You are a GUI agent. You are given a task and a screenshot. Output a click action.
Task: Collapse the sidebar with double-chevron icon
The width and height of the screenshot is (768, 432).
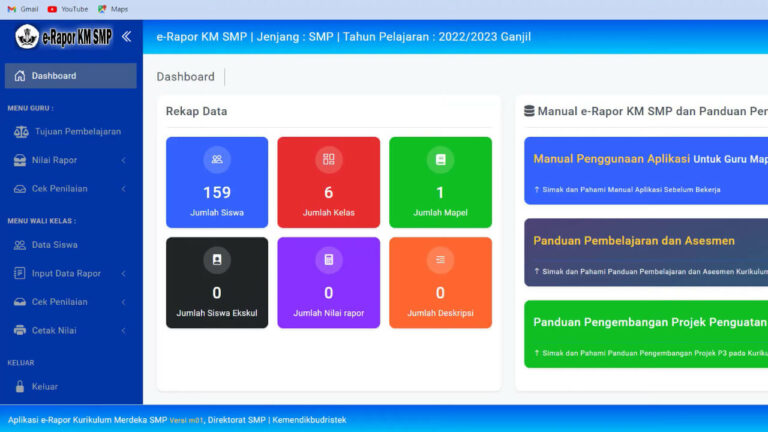126,37
